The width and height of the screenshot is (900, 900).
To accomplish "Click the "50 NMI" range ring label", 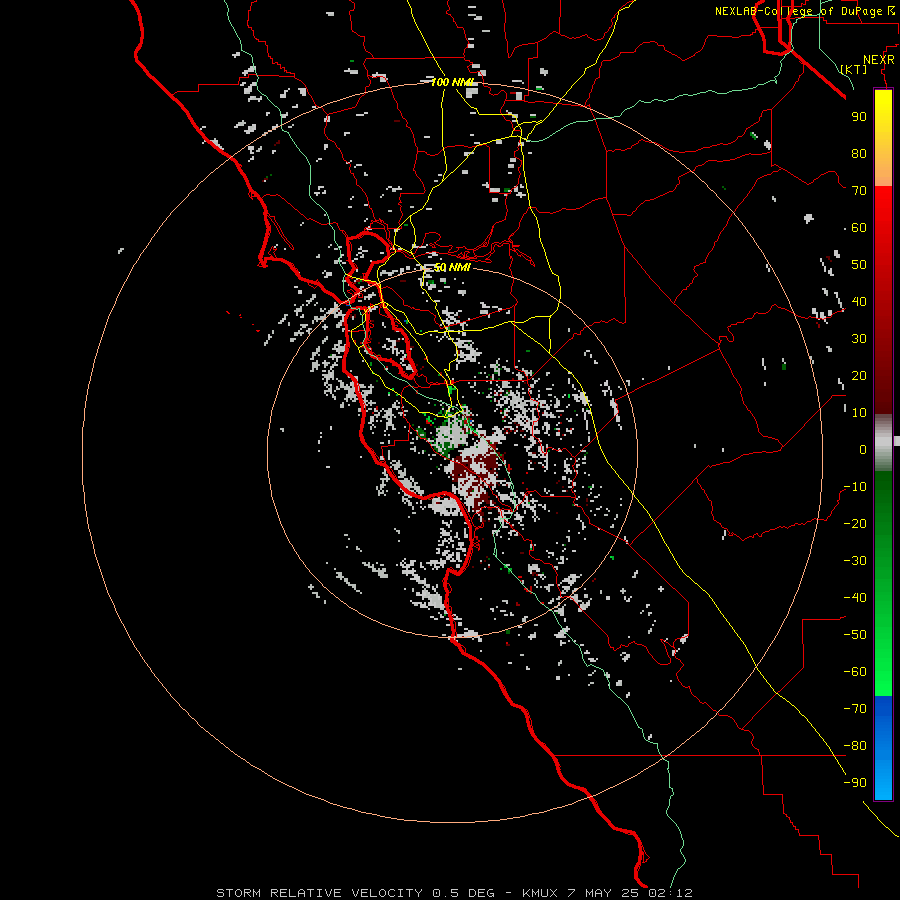I will coord(452,267).
